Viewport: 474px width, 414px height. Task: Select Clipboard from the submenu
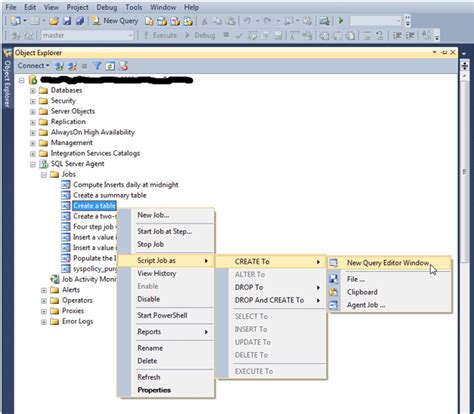click(390, 292)
